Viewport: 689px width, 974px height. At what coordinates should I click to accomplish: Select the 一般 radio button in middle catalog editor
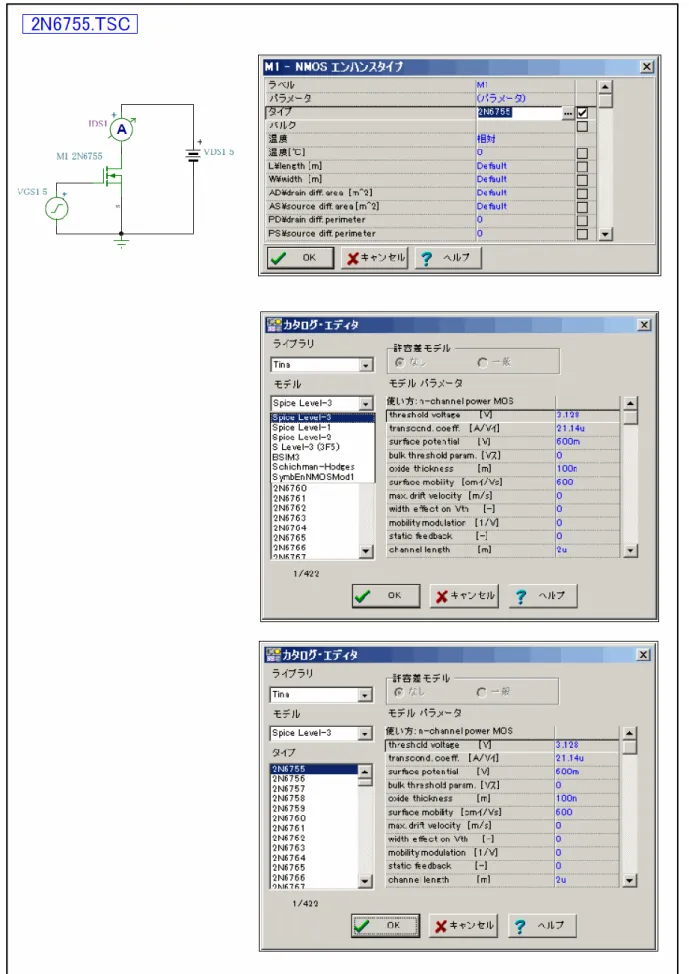(x=483, y=362)
